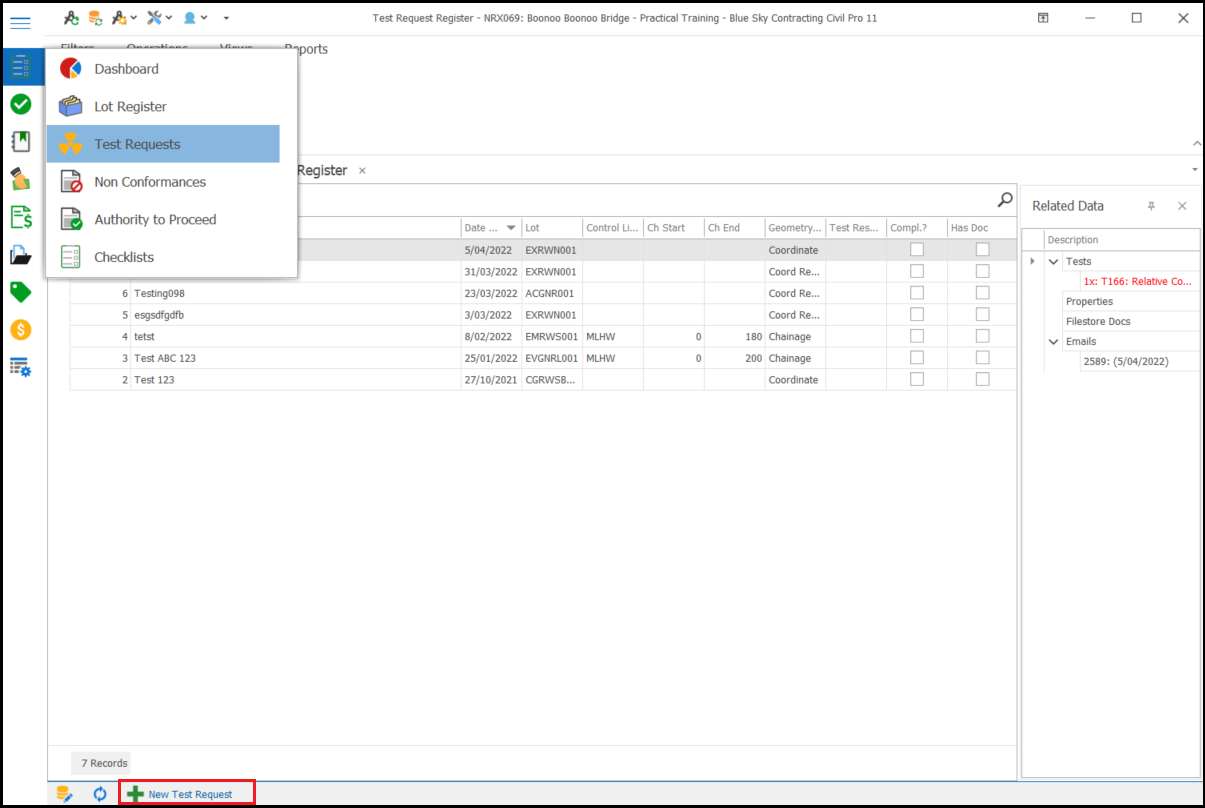Open the folder icon in sidebar
The height and width of the screenshot is (808, 1205).
point(20,255)
